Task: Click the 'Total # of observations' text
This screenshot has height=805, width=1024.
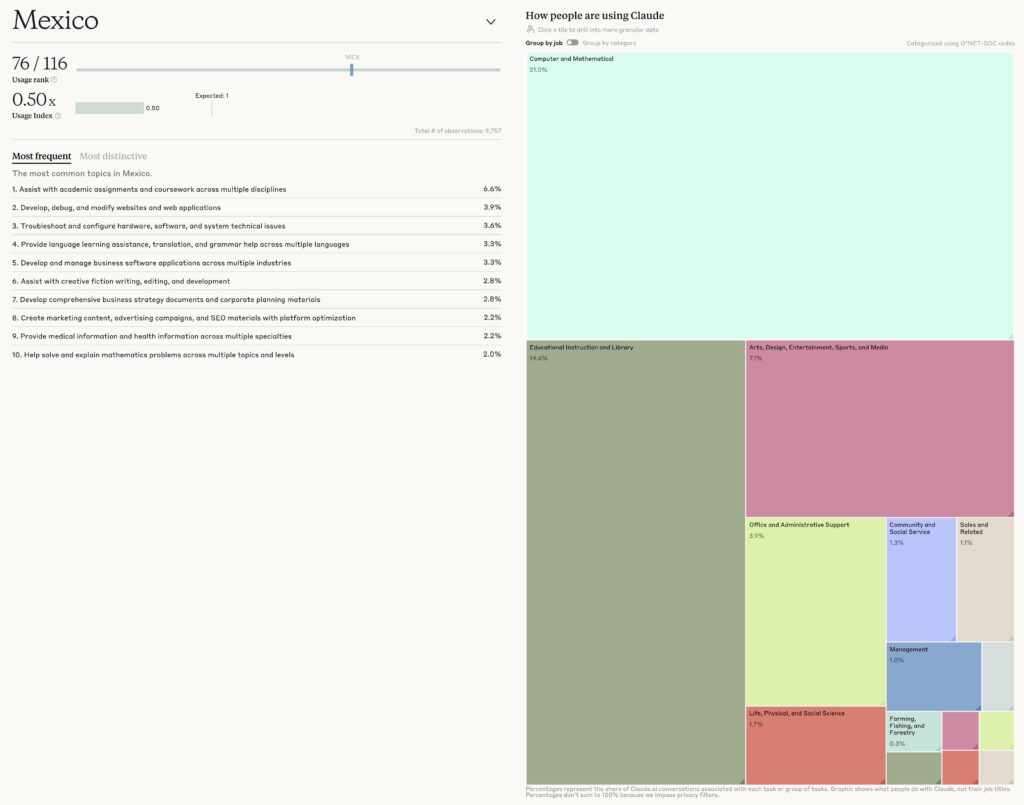Action: point(457,131)
